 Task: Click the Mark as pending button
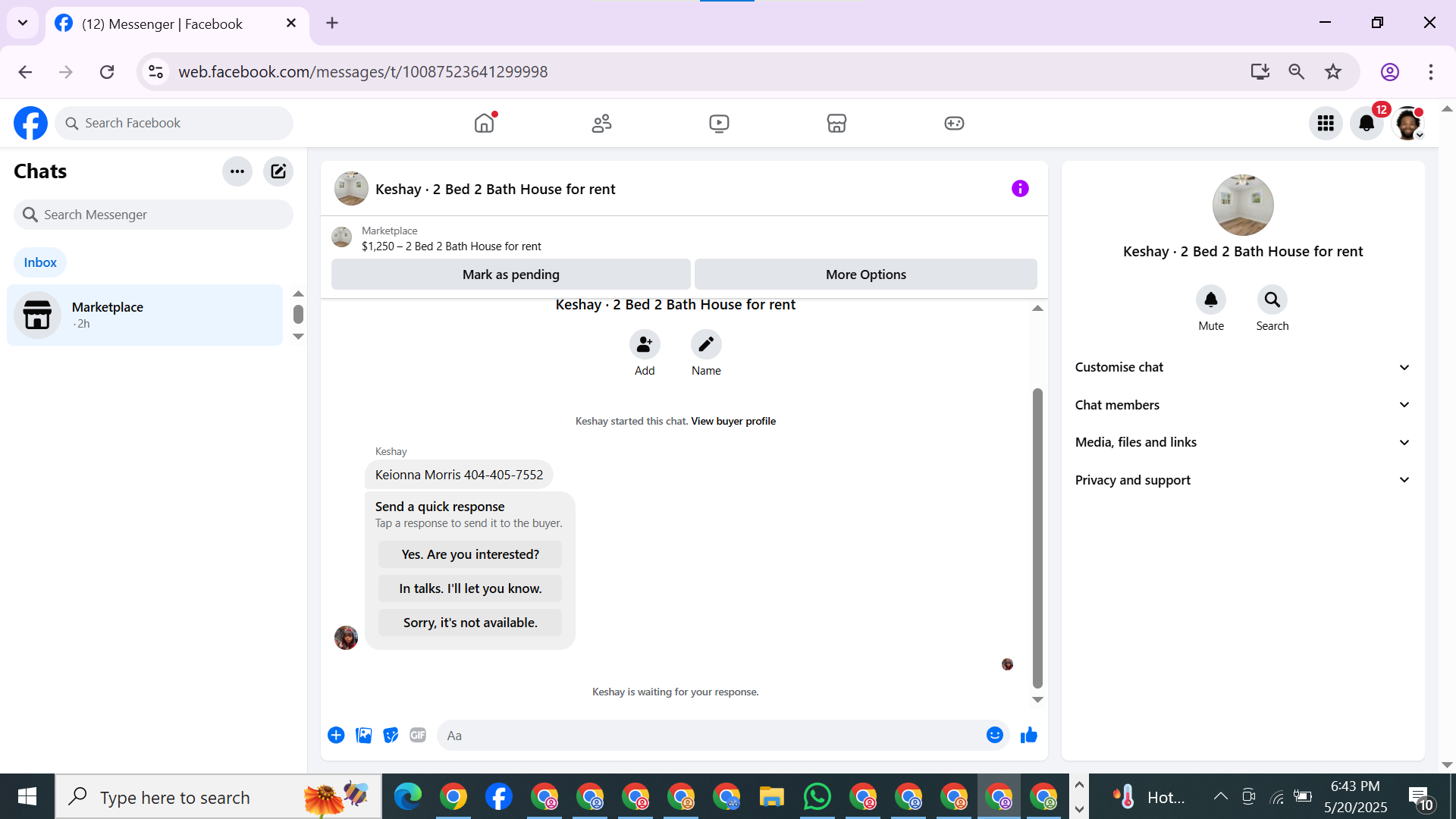tap(510, 275)
